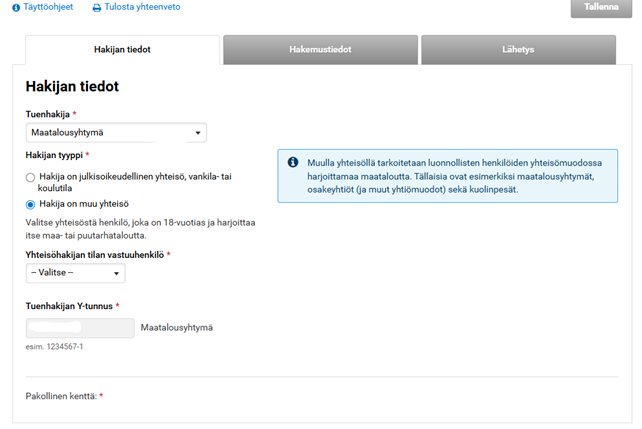Screen dimensions: 642x429
Task: Switch to the Hakemustiedot tab
Action: coord(319,50)
